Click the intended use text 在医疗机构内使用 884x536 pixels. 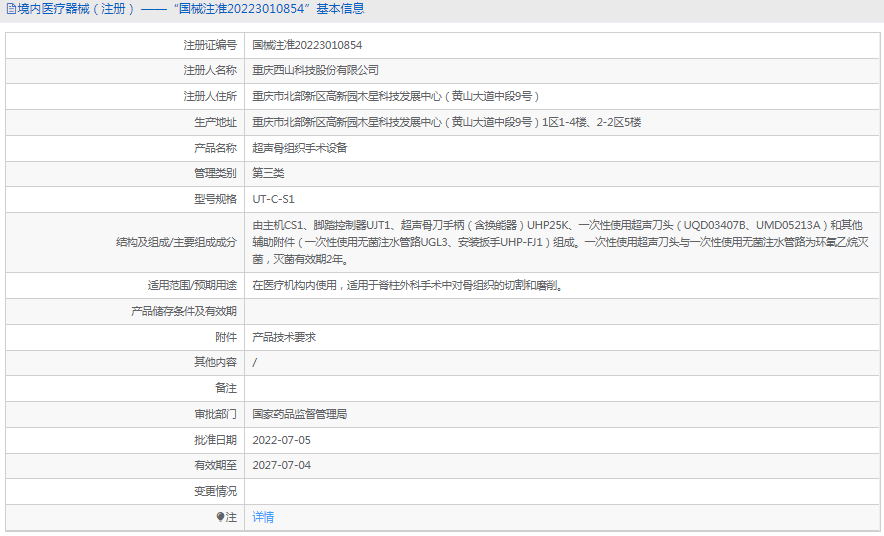[408, 285]
